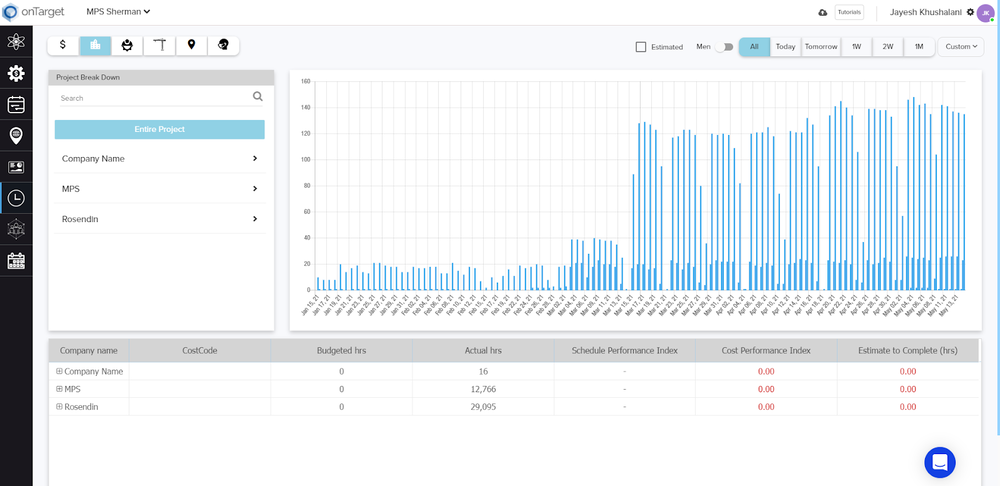Viewport: 1000px width, 486px height.
Task: Click the Estimate to Complete (hrs) header
Action: pos(908,350)
